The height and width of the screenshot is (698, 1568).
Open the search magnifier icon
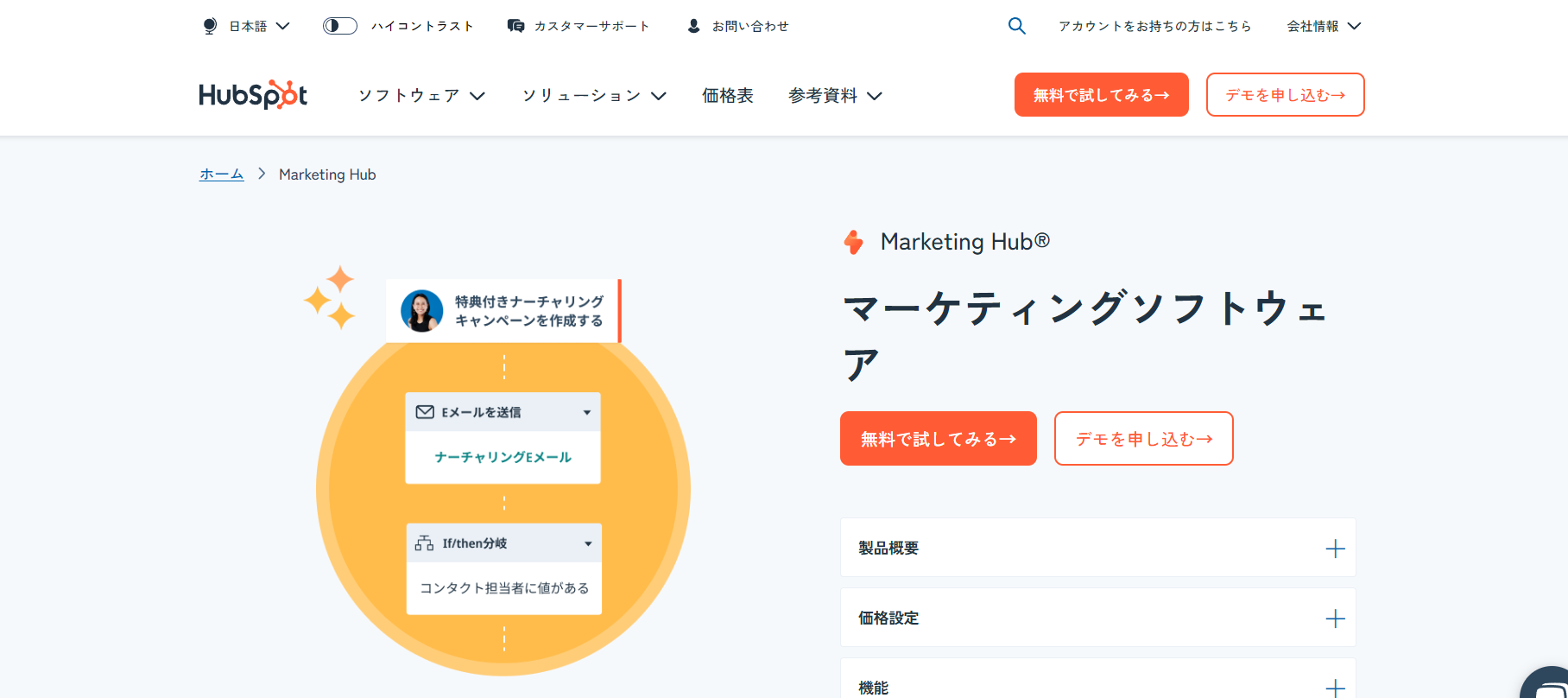pyautogui.click(x=1017, y=26)
